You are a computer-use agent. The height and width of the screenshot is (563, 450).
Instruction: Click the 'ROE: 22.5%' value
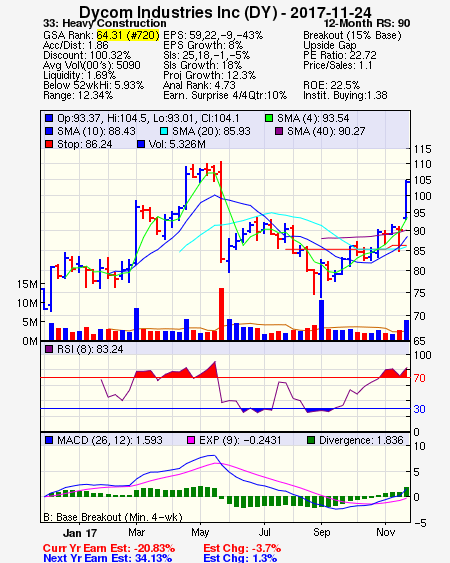pos(331,85)
